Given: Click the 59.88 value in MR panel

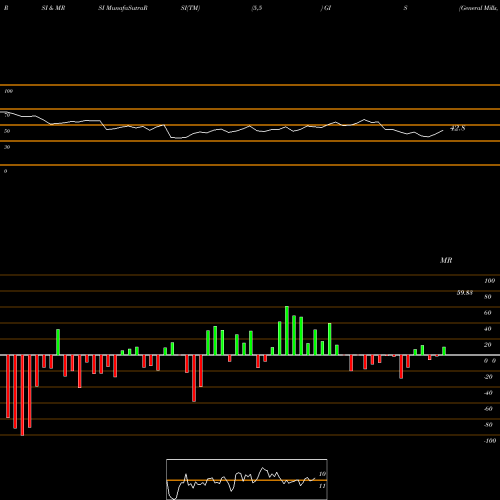Looking at the screenshot, I should [465, 293].
